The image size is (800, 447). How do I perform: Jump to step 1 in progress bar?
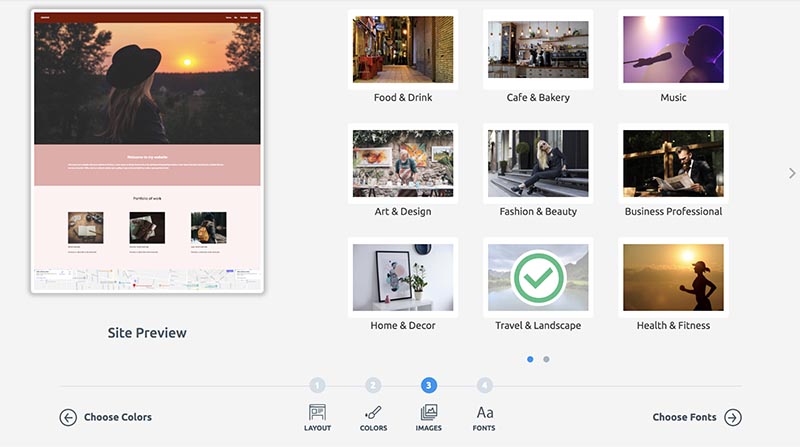317,385
